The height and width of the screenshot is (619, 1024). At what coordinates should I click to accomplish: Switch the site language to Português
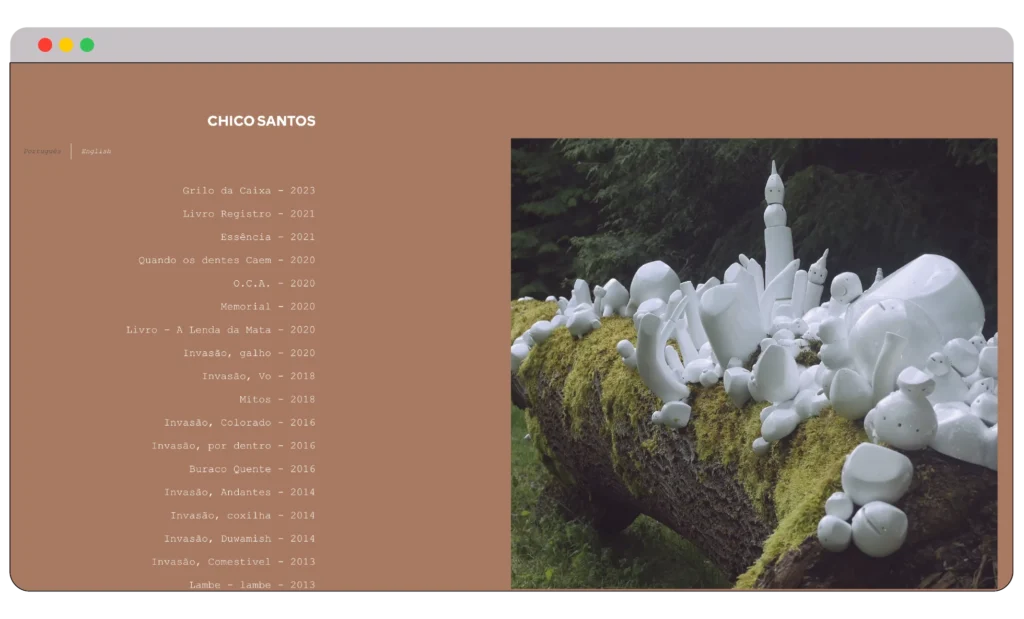click(42, 152)
